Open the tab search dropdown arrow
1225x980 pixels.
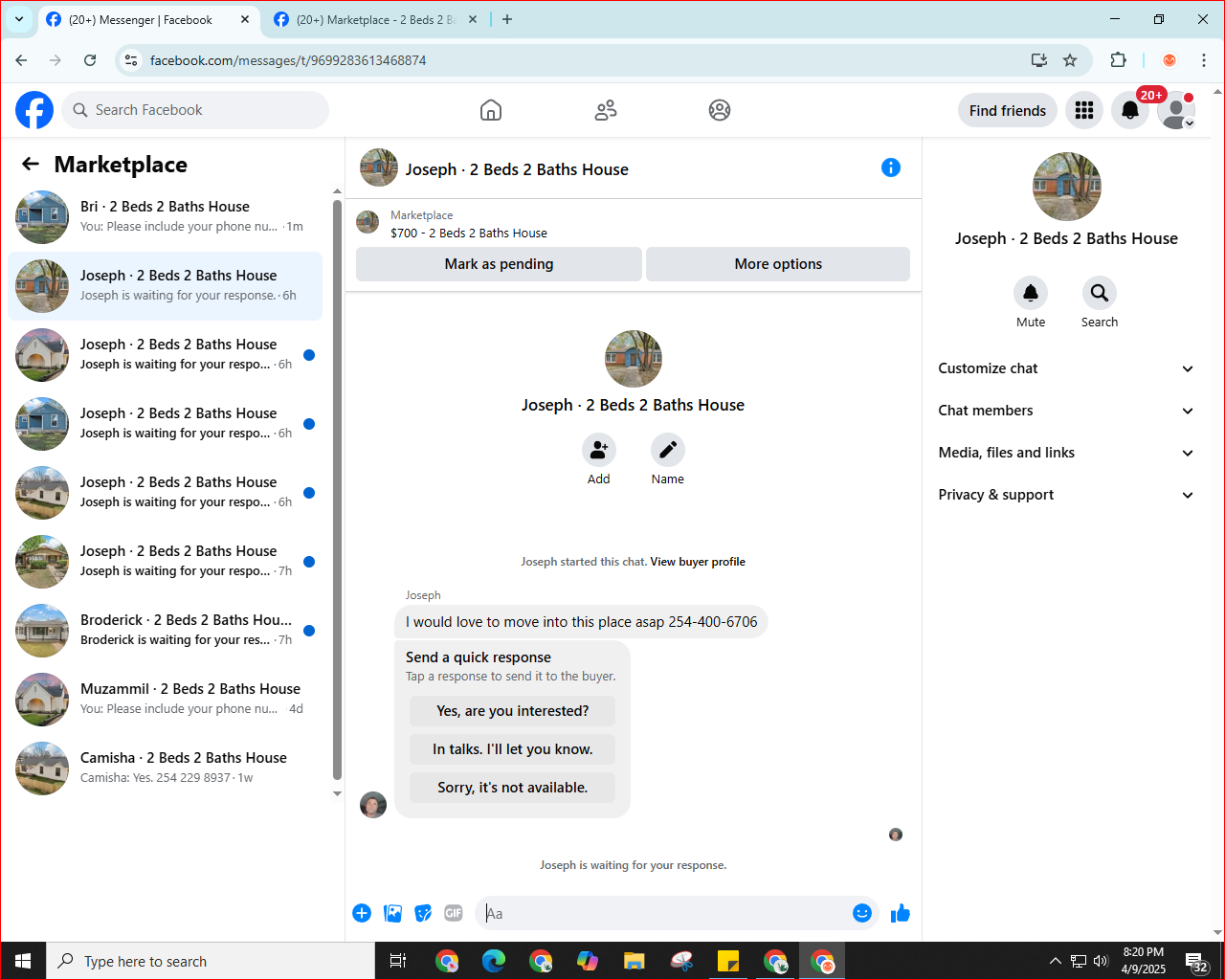tap(18, 19)
